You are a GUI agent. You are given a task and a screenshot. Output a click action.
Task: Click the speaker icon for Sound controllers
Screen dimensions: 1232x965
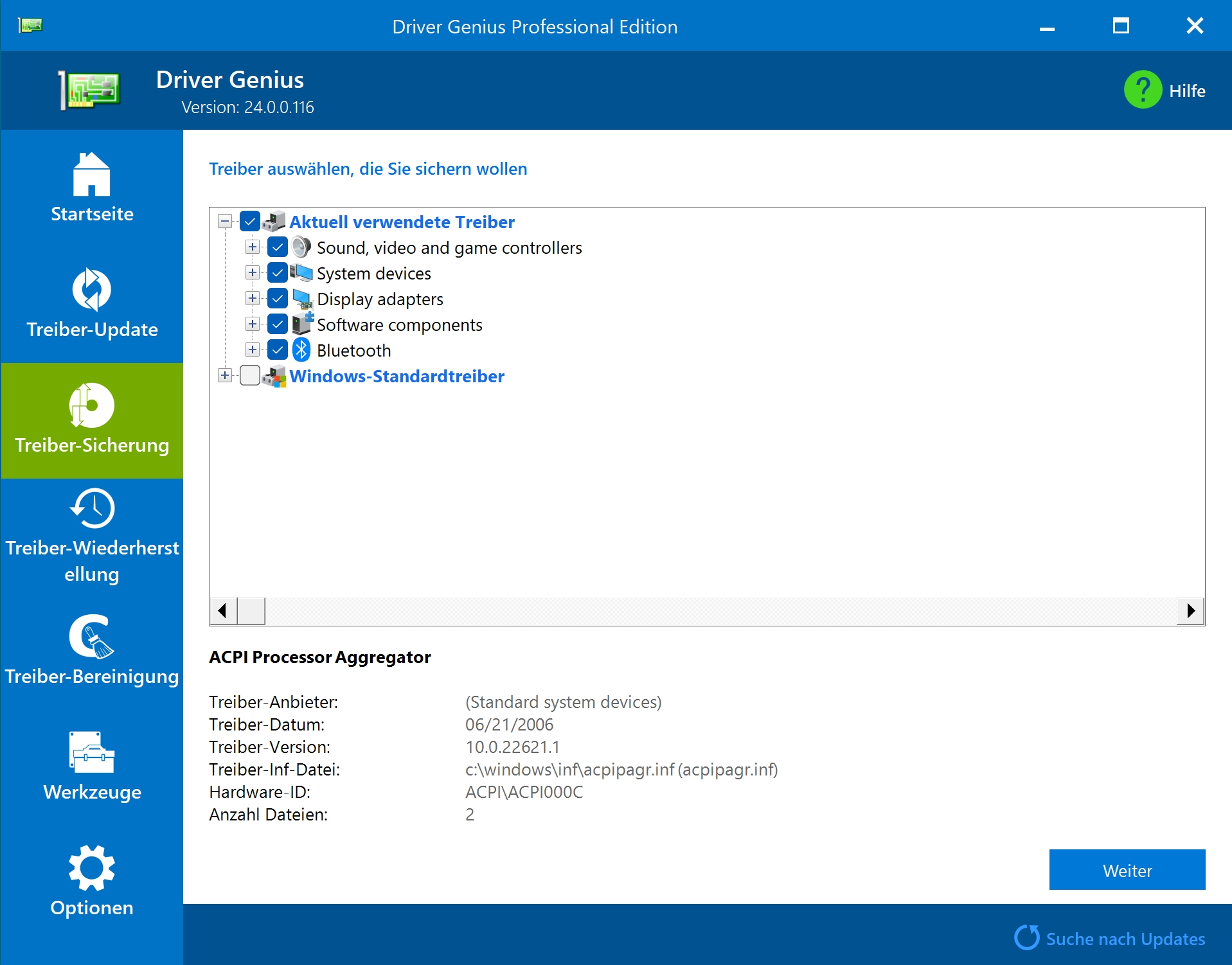pos(301,247)
